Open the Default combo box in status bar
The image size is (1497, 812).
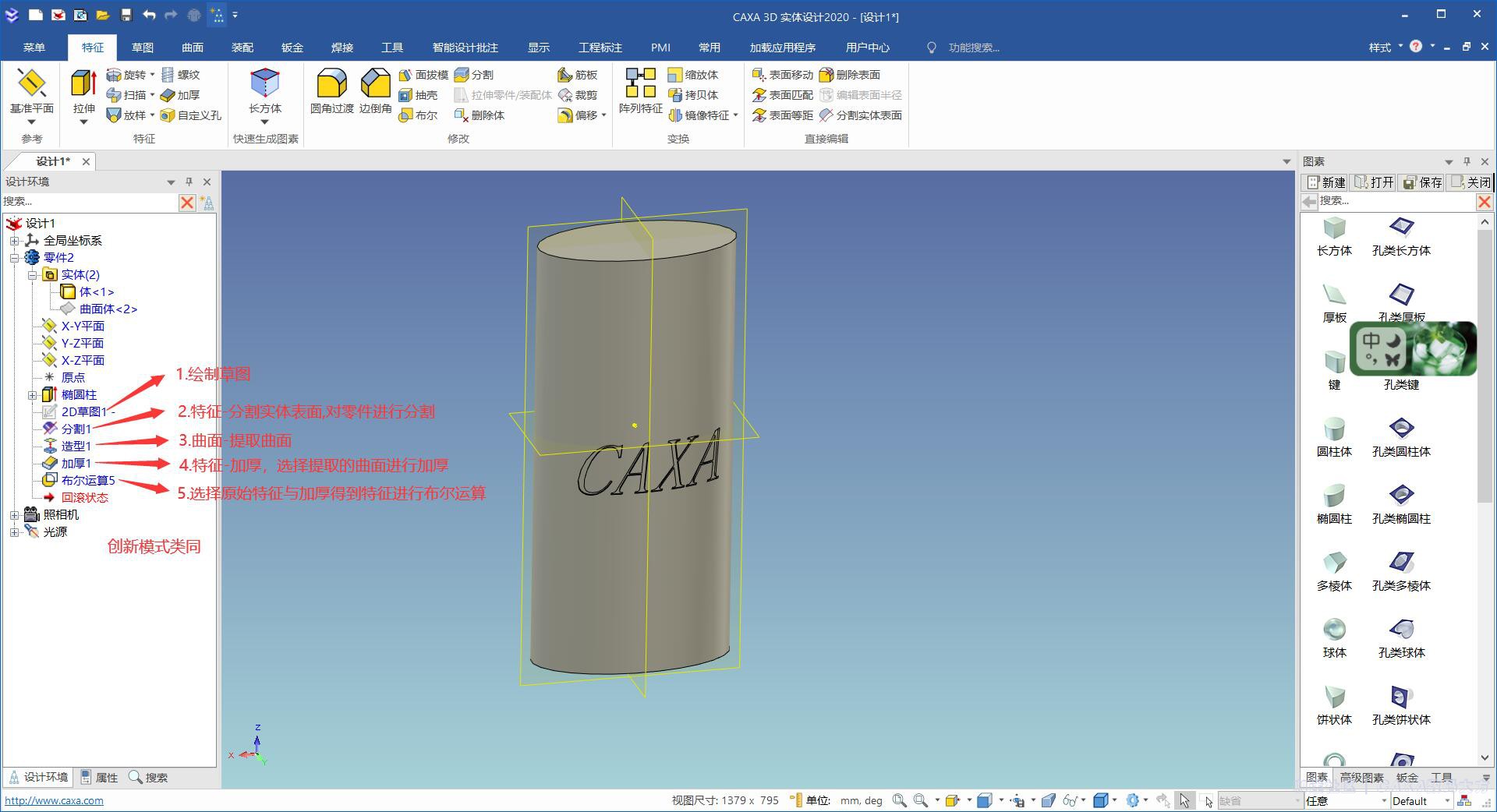pos(1421,801)
